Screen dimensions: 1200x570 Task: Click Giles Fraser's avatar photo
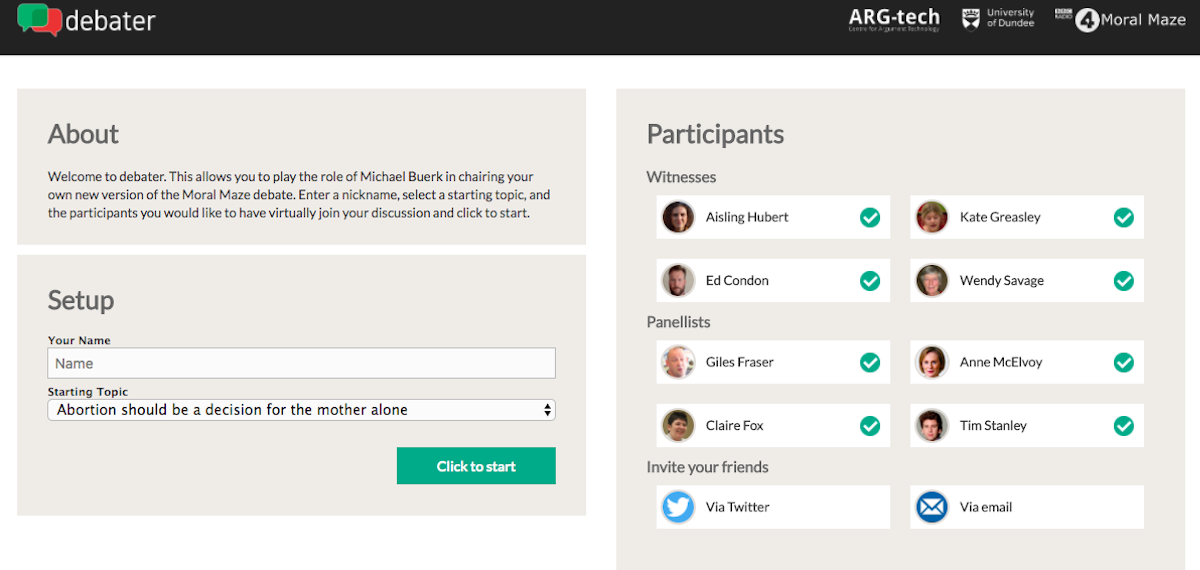click(678, 362)
